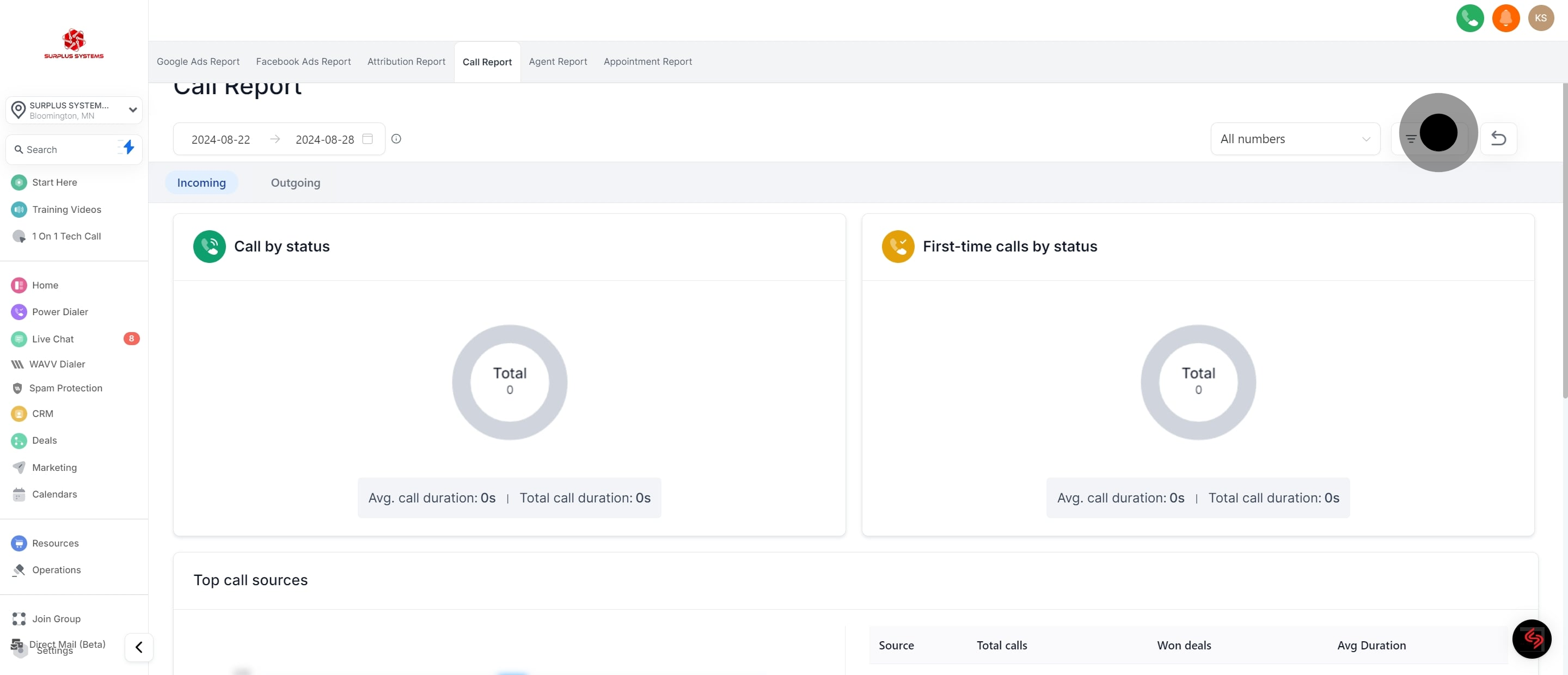Click the reset undo arrow button
The image size is (1568, 675).
tap(1498, 139)
